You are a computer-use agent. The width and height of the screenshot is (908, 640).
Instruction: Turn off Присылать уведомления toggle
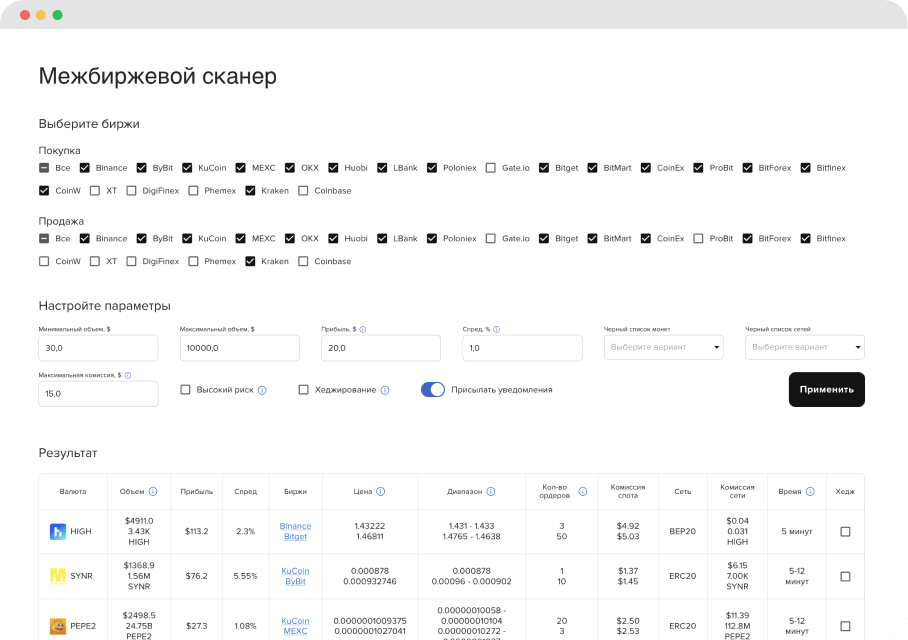pyautogui.click(x=432, y=390)
